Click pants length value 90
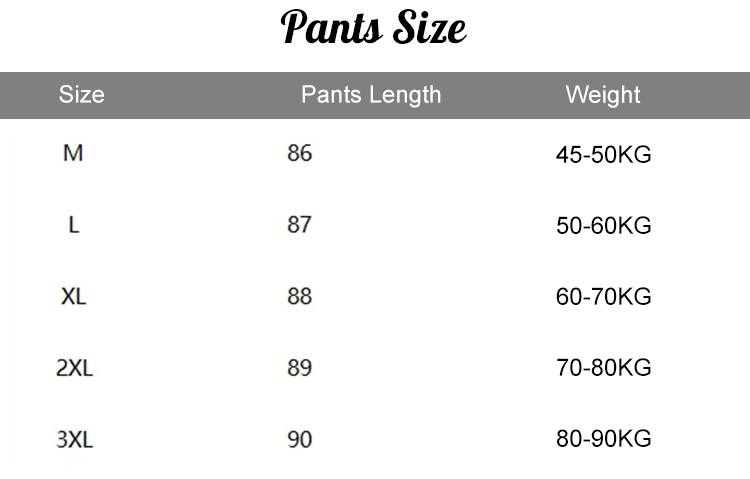The image size is (750, 479). [299, 439]
